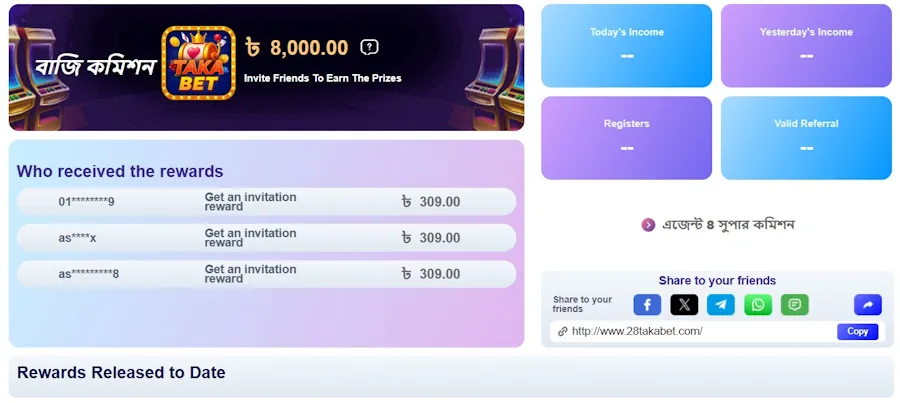Click the TakaBet logo
Viewport: 900px width, 403px height.
tap(198, 63)
